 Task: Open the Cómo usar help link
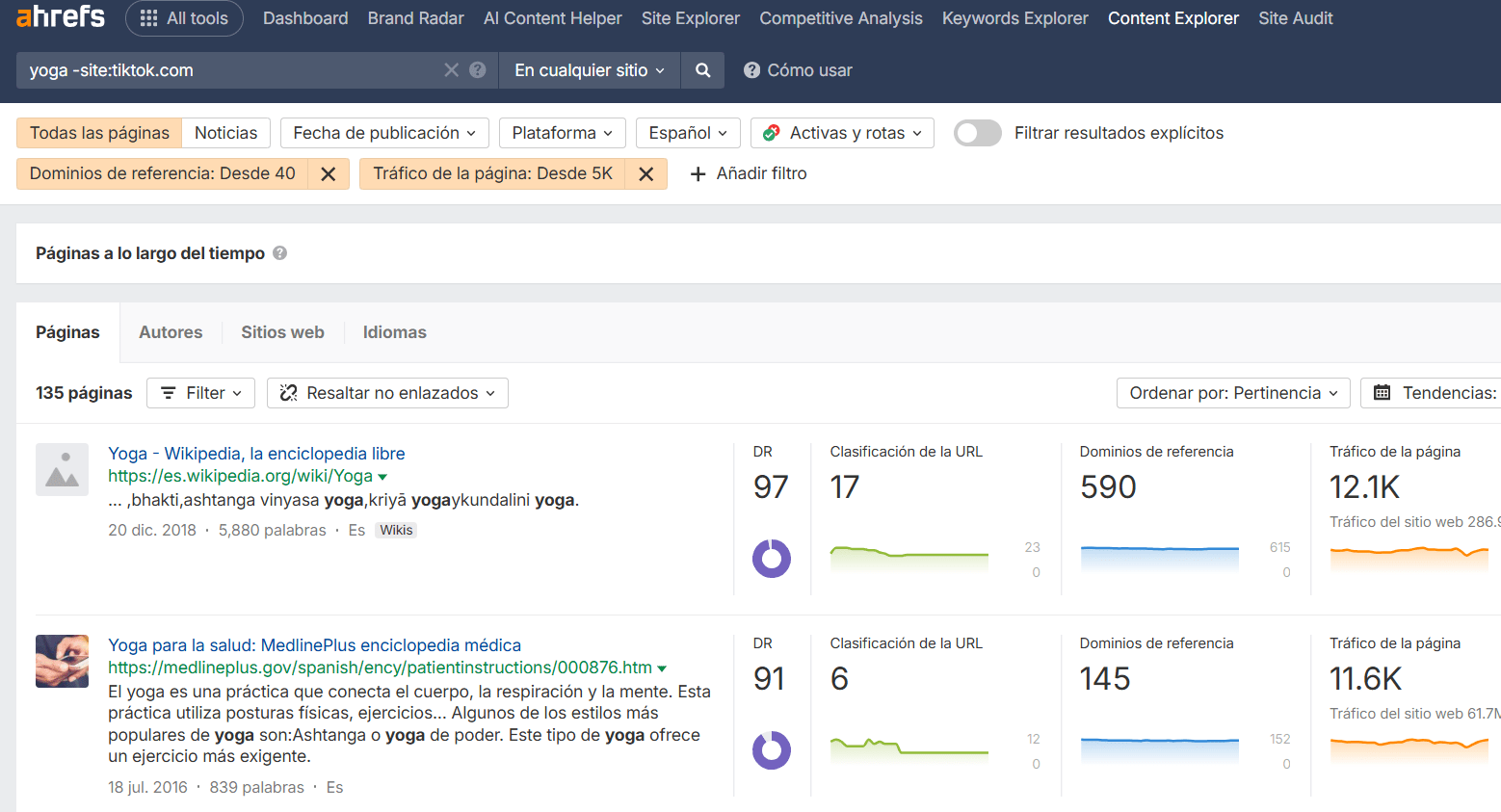pos(799,70)
